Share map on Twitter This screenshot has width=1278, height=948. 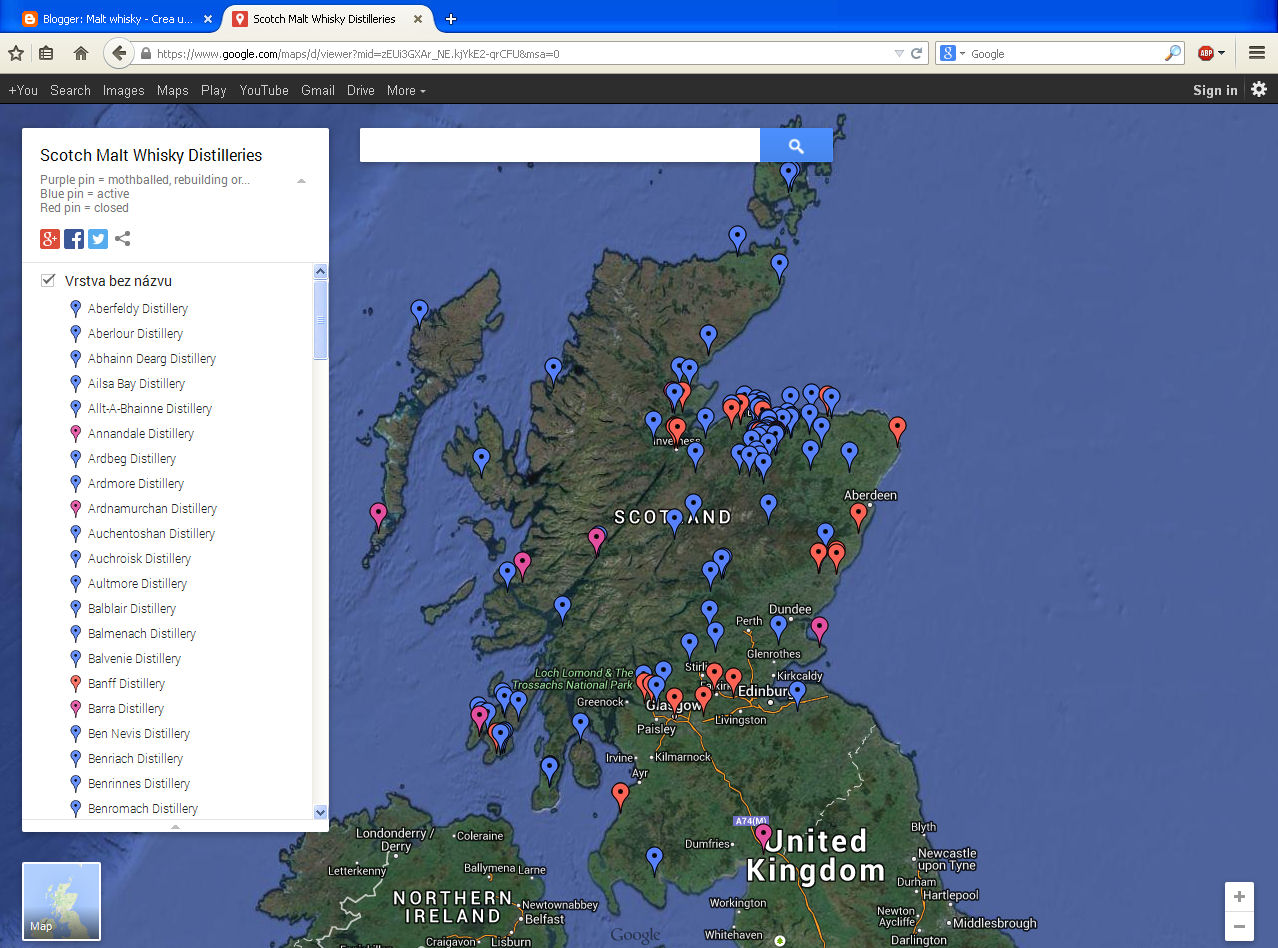[x=98, y=239]
